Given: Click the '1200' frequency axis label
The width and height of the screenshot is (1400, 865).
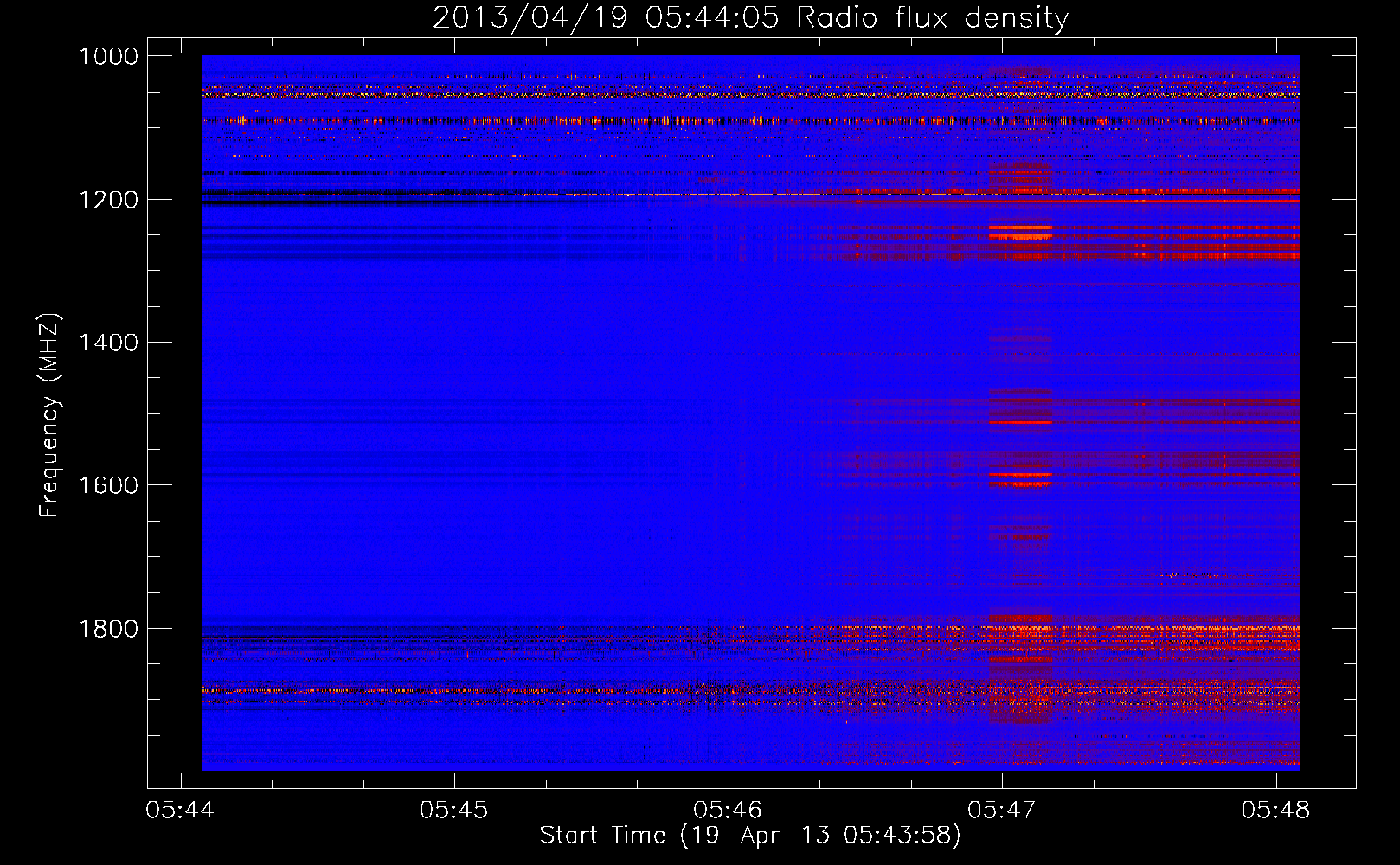Looking at the screenshot, I should pyautogui.click(x=108, y=200).
